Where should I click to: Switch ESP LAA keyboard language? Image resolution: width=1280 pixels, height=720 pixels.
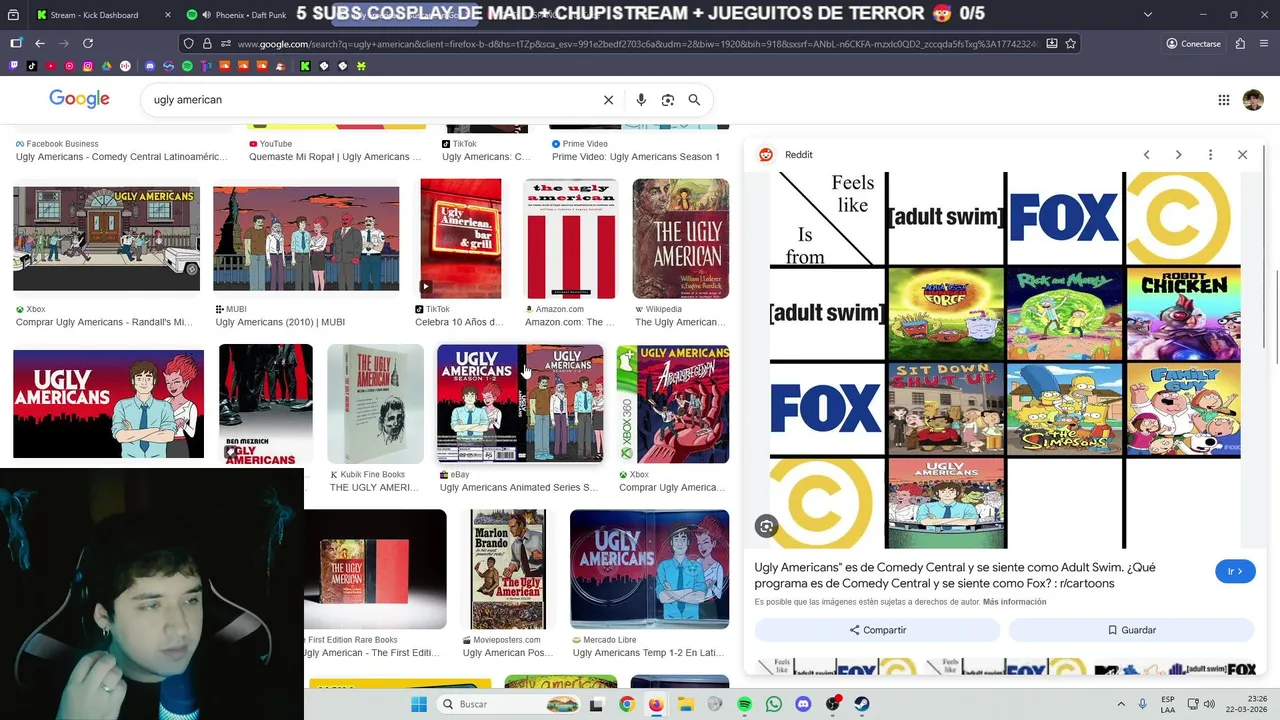1168,704
